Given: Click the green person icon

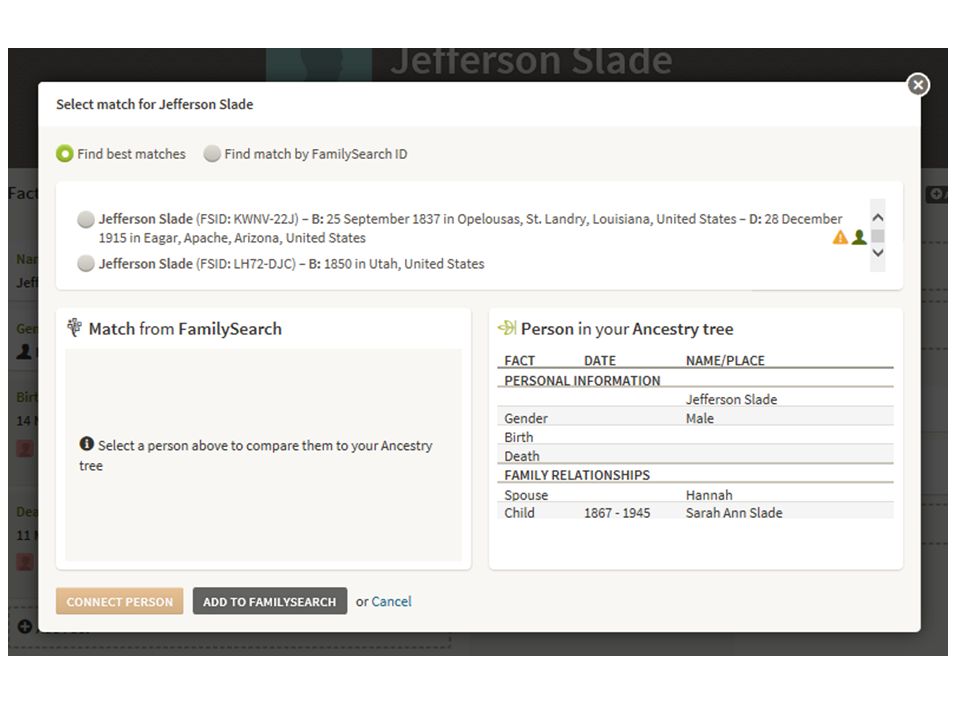Looking at the screenshot, I should click(x=859, y=237).
